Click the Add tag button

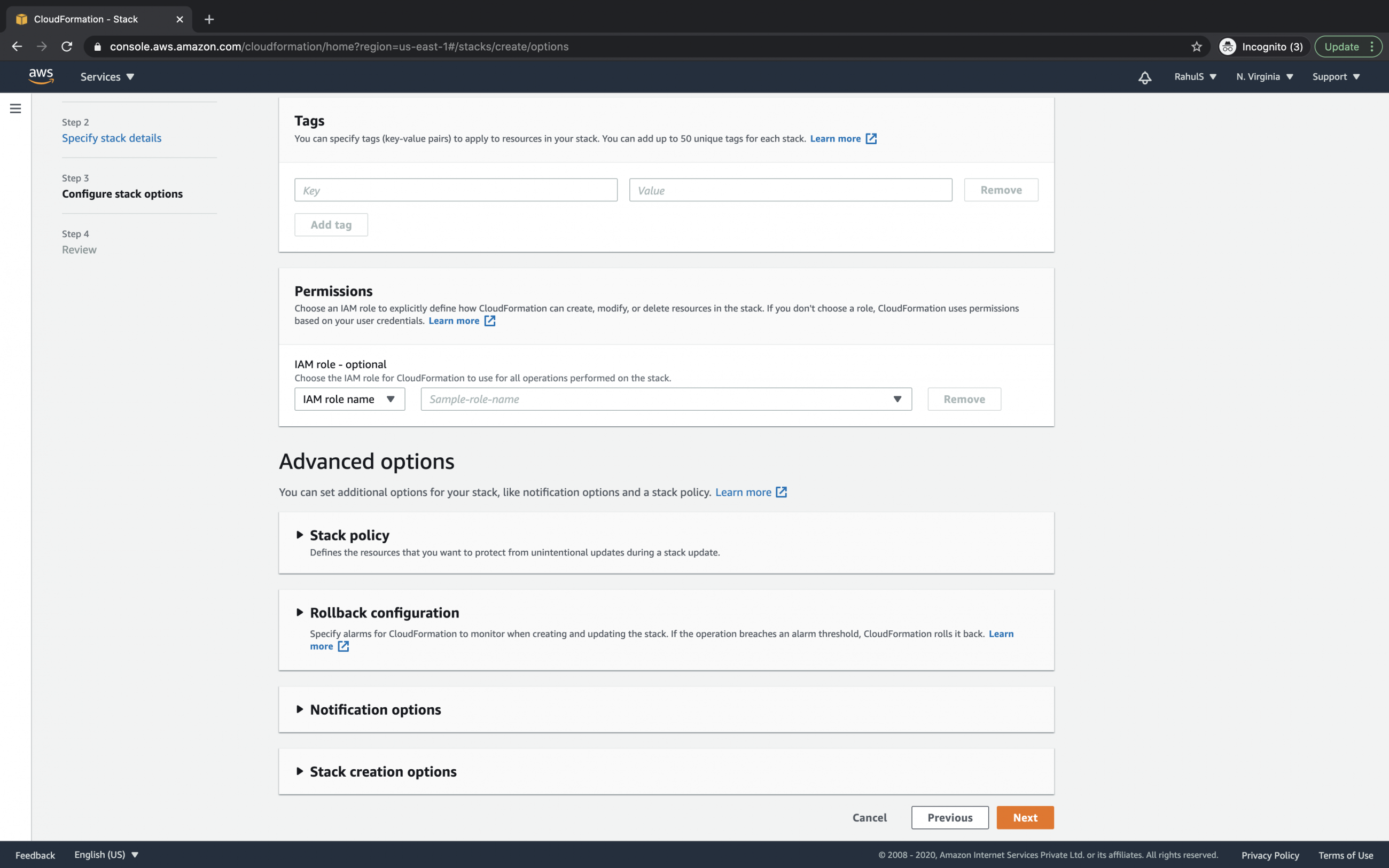coord(331,225)
